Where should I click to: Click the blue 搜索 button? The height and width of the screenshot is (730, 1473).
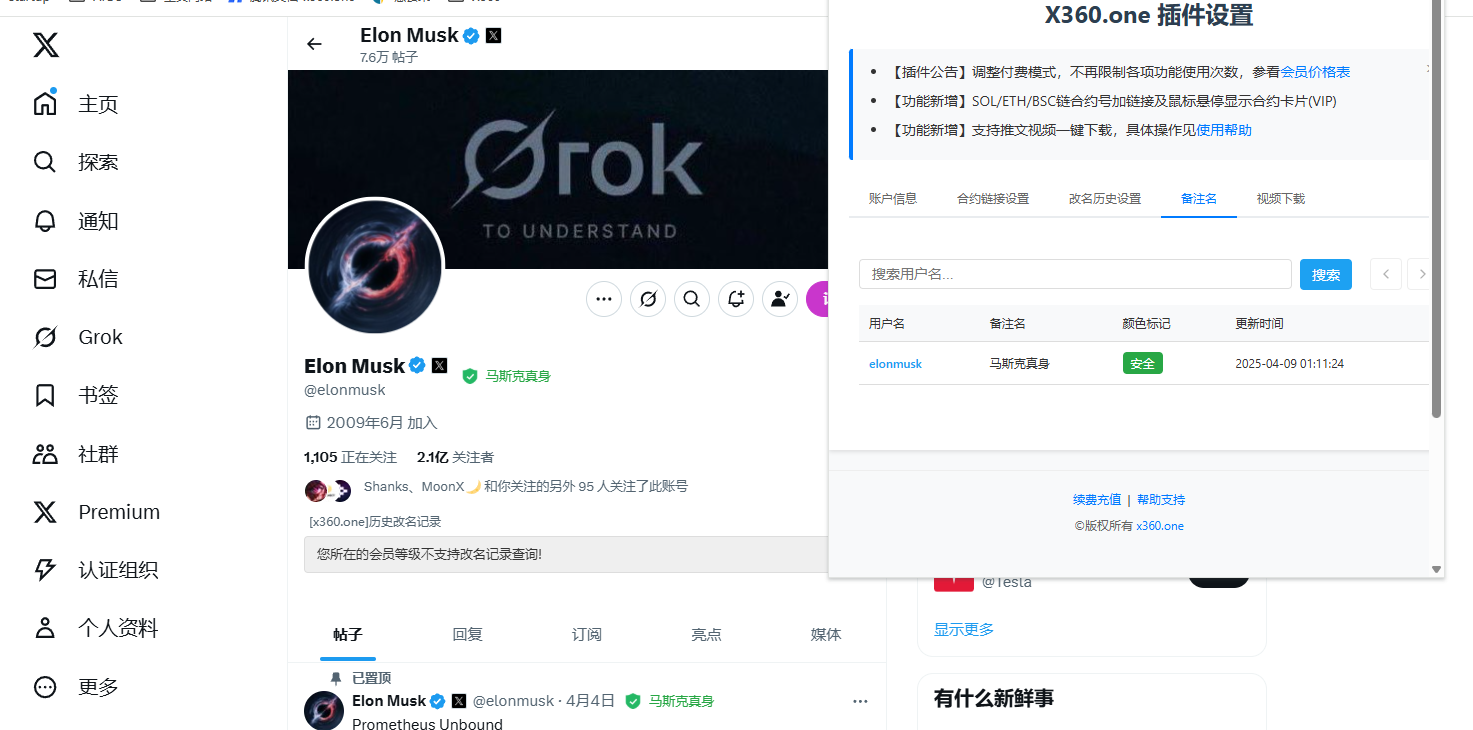(1326, 274)
